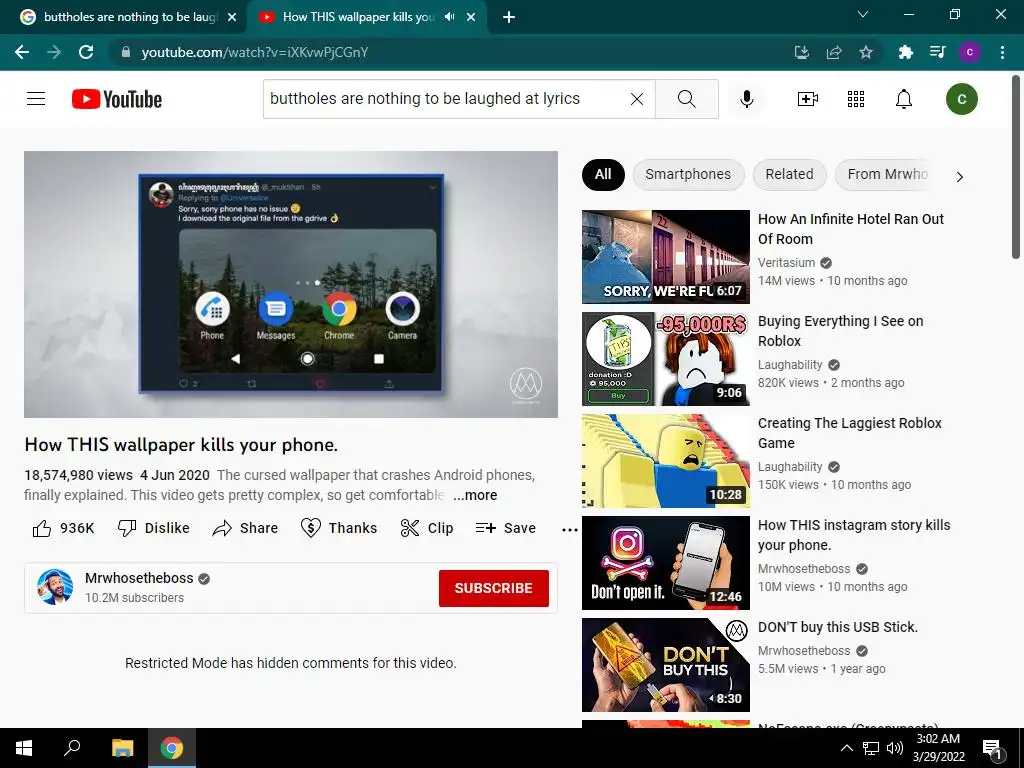
Task: Like the video with thumbs up
Action: coord(63,528)
